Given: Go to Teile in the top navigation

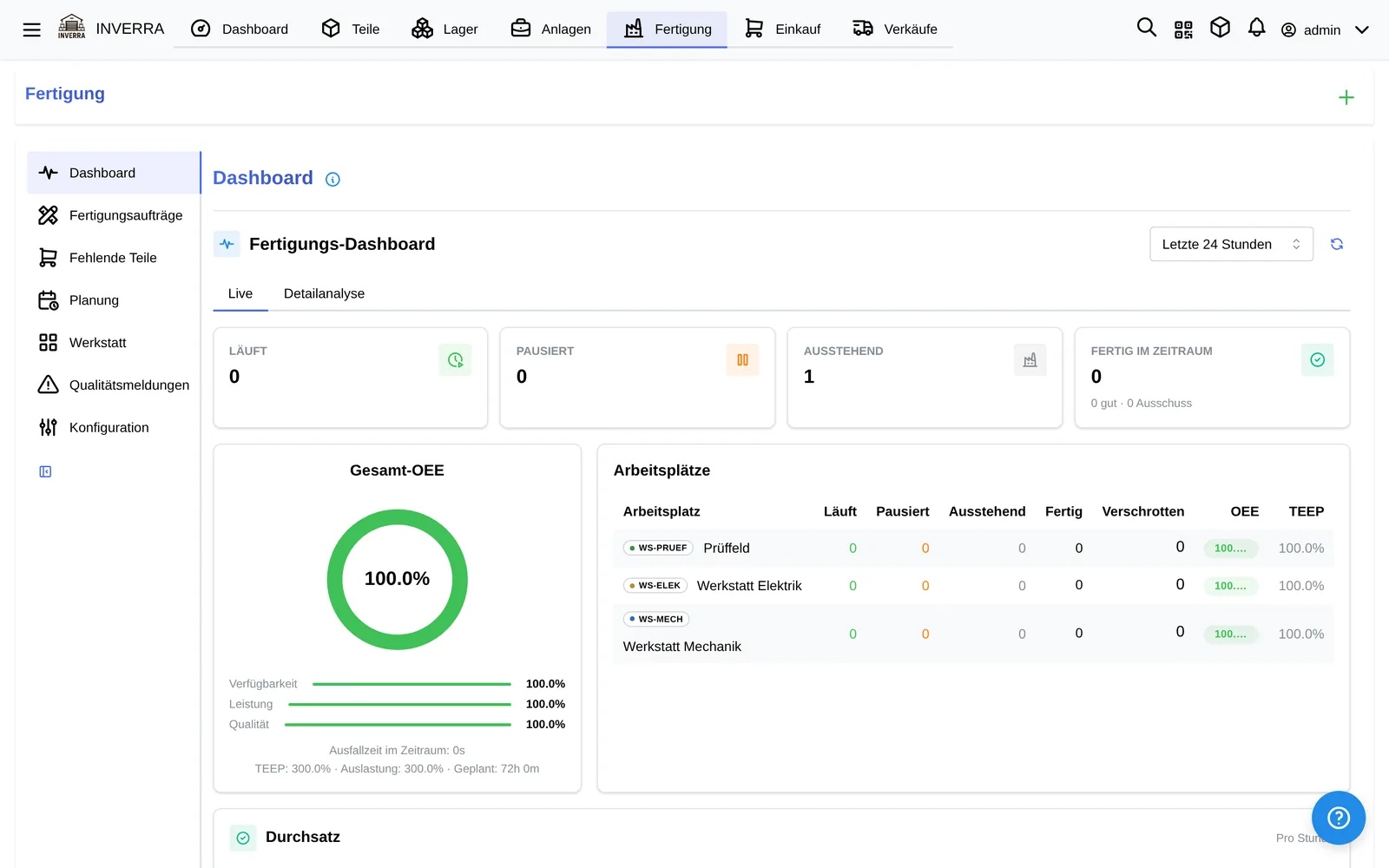Looking at the screenshot, I should pos(350,29).
